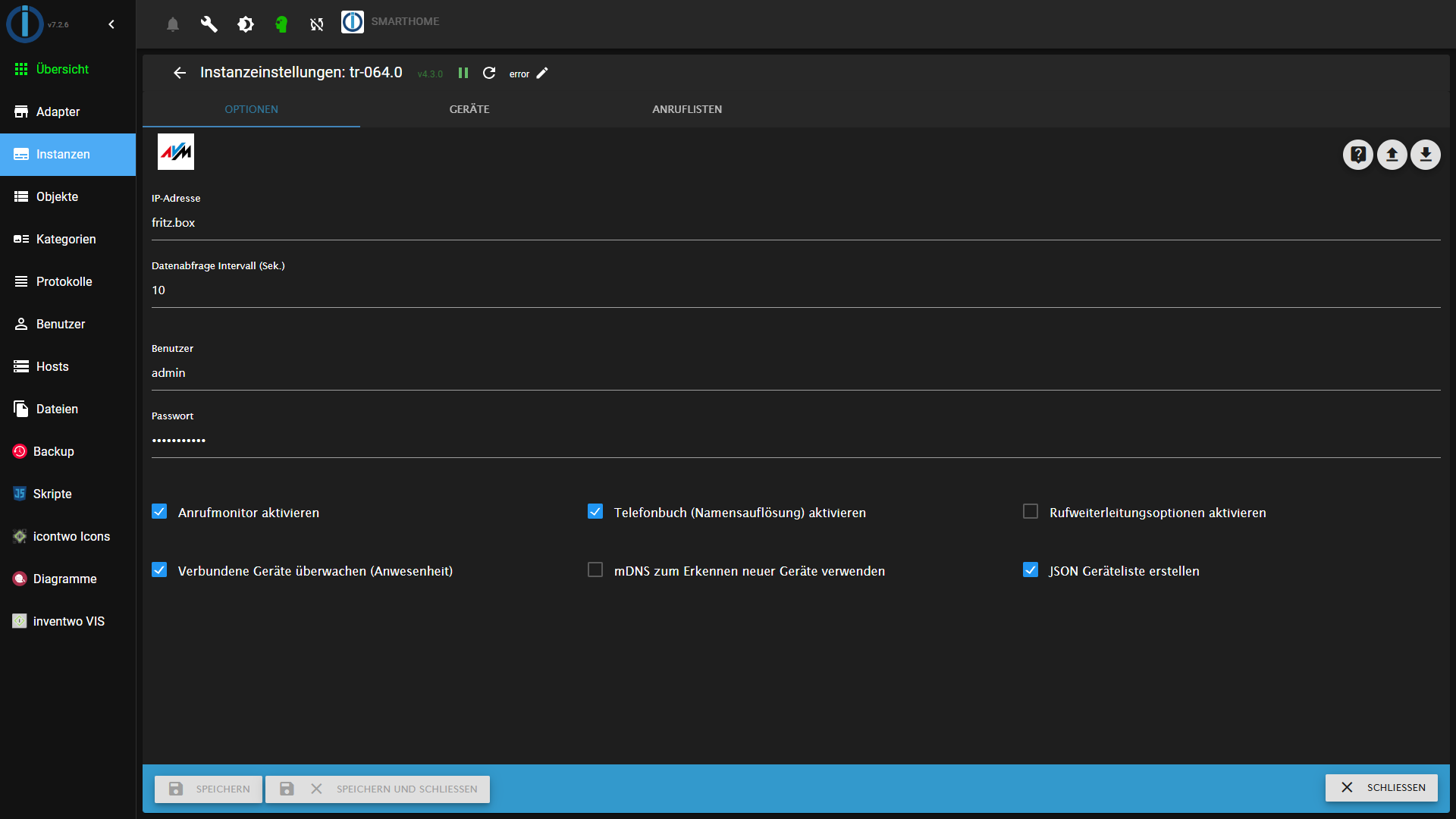Screen dimensions: 1456x819
Task: Click SPEICHERN UND SCHLIESSEN button
Action: pos(378,789)
